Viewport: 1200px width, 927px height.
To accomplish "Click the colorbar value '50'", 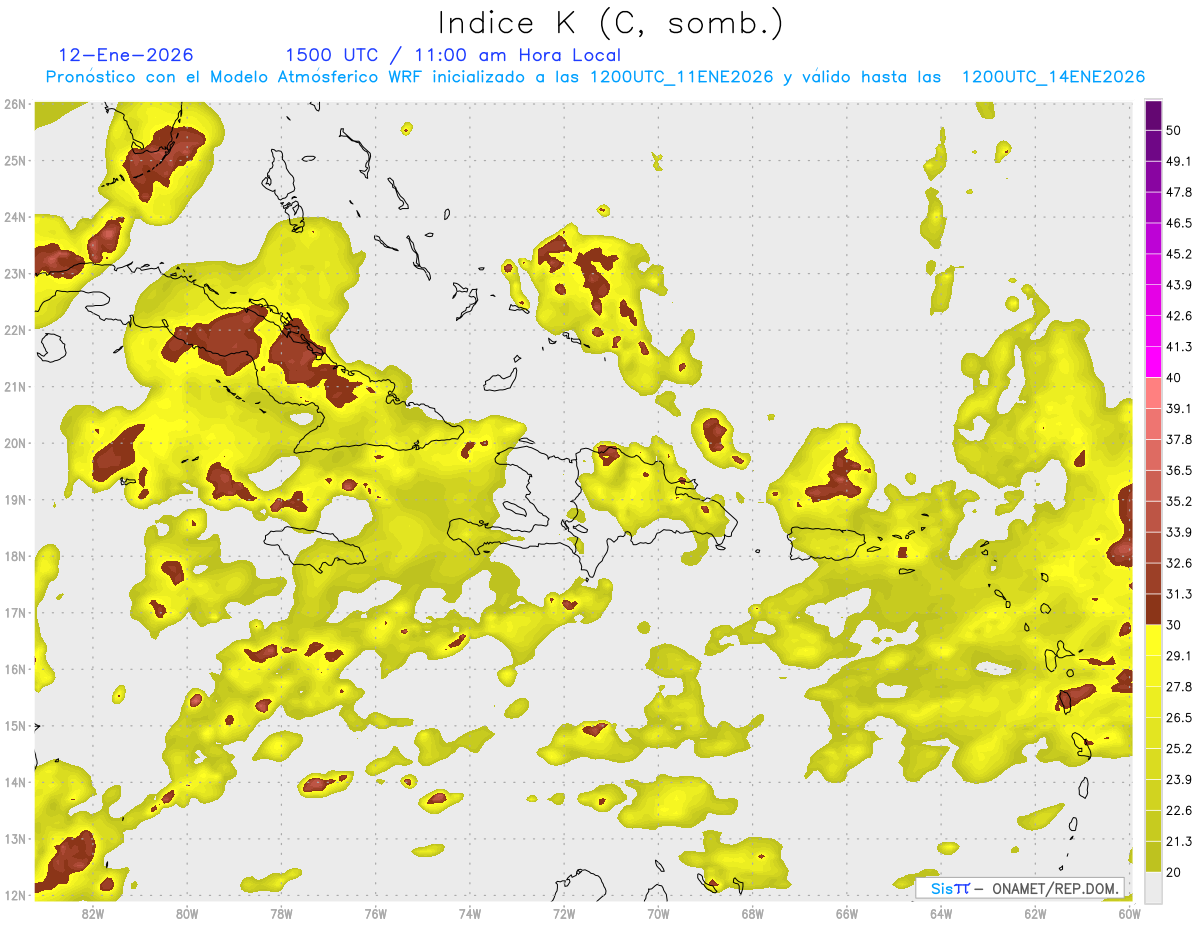I will pos(1174,130).
